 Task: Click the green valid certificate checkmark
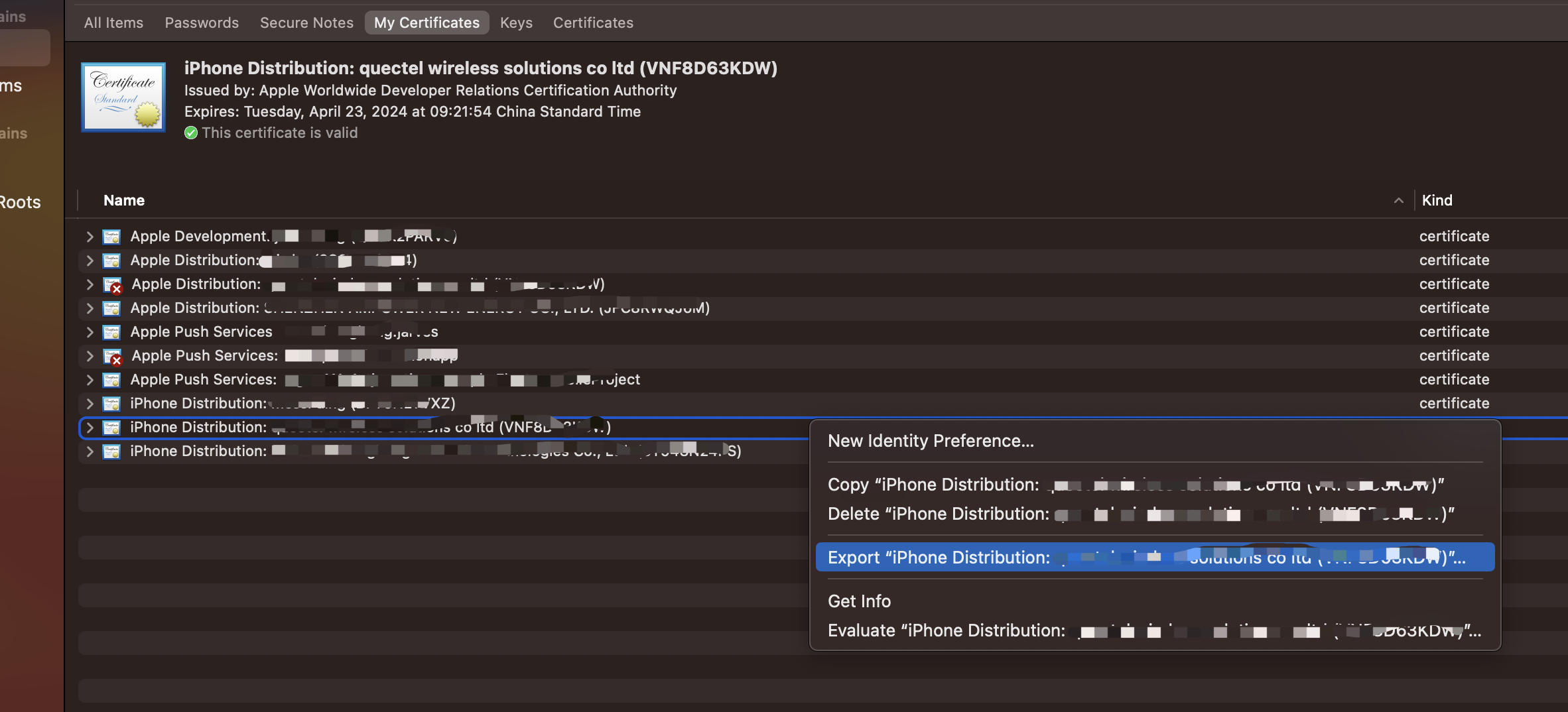coord(191,133)
